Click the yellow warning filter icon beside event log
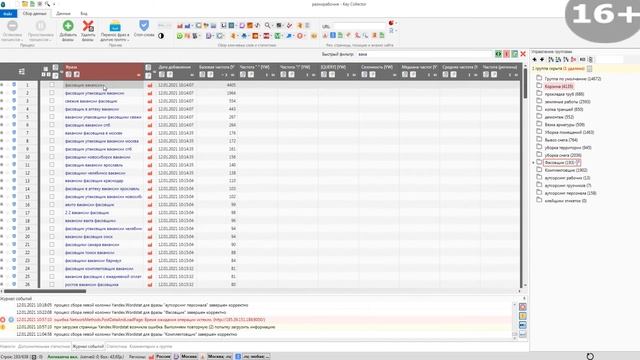The image size is (640, 360). click(x=522, y=316)
